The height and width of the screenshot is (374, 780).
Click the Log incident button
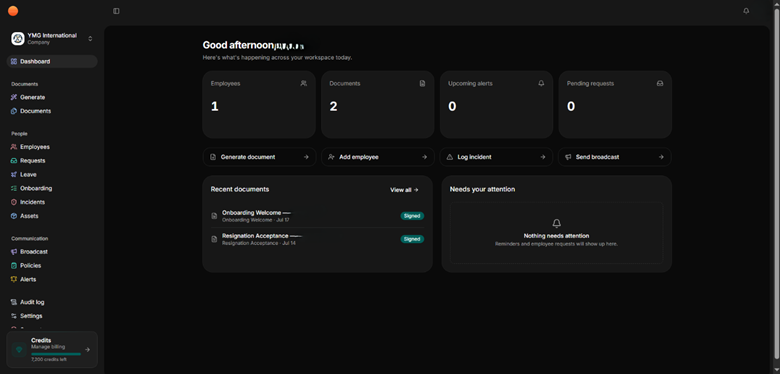pyautogui.click(x=496, y=157)
